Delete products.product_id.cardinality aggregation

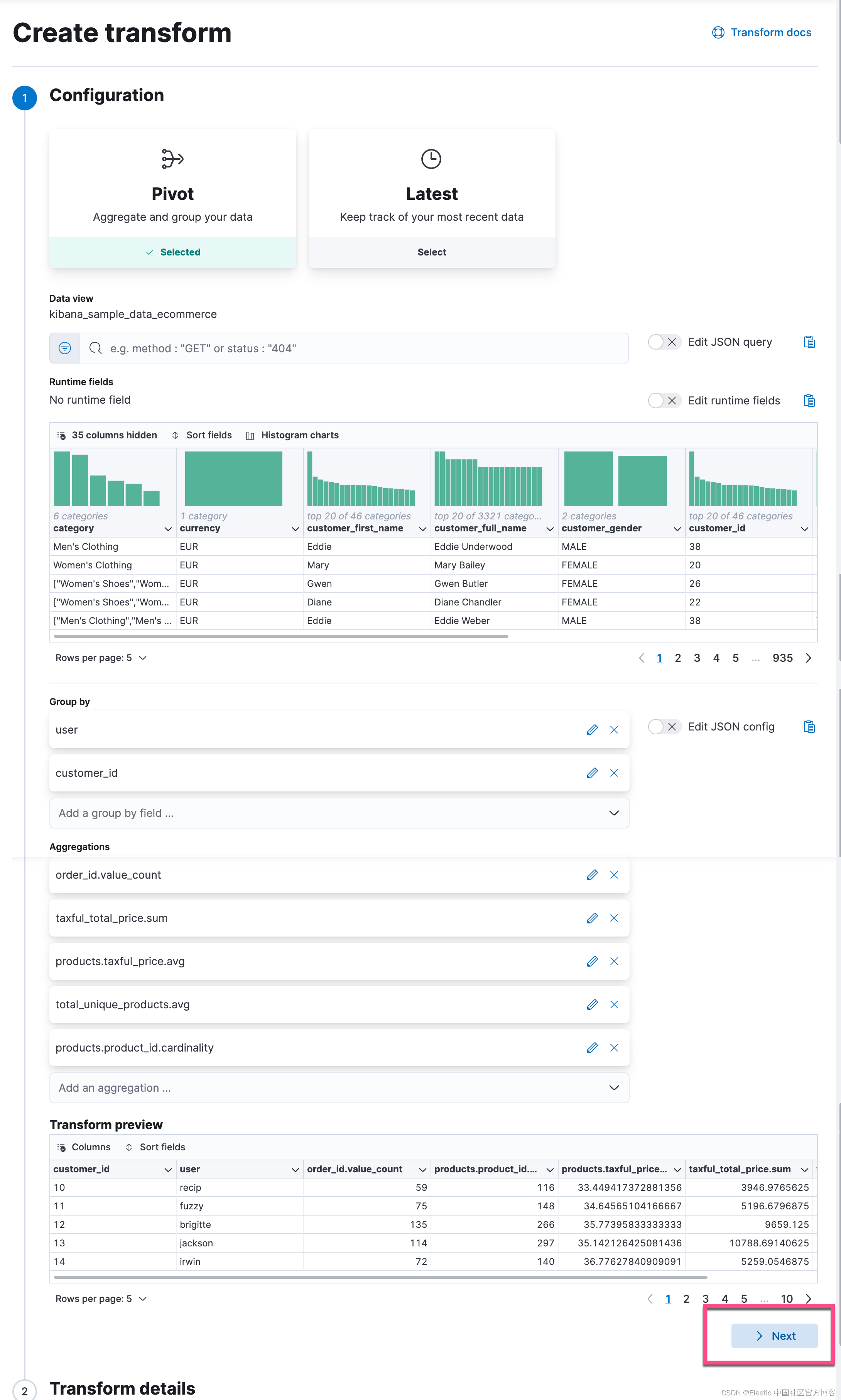[x=614, y=1048]
